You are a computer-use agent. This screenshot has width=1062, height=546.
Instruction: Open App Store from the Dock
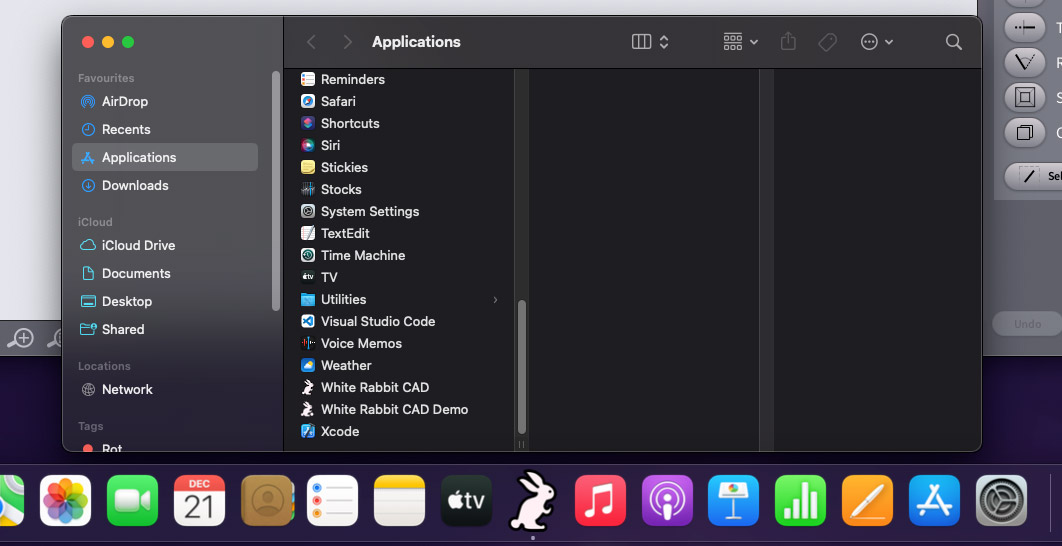tap(935, 501)
